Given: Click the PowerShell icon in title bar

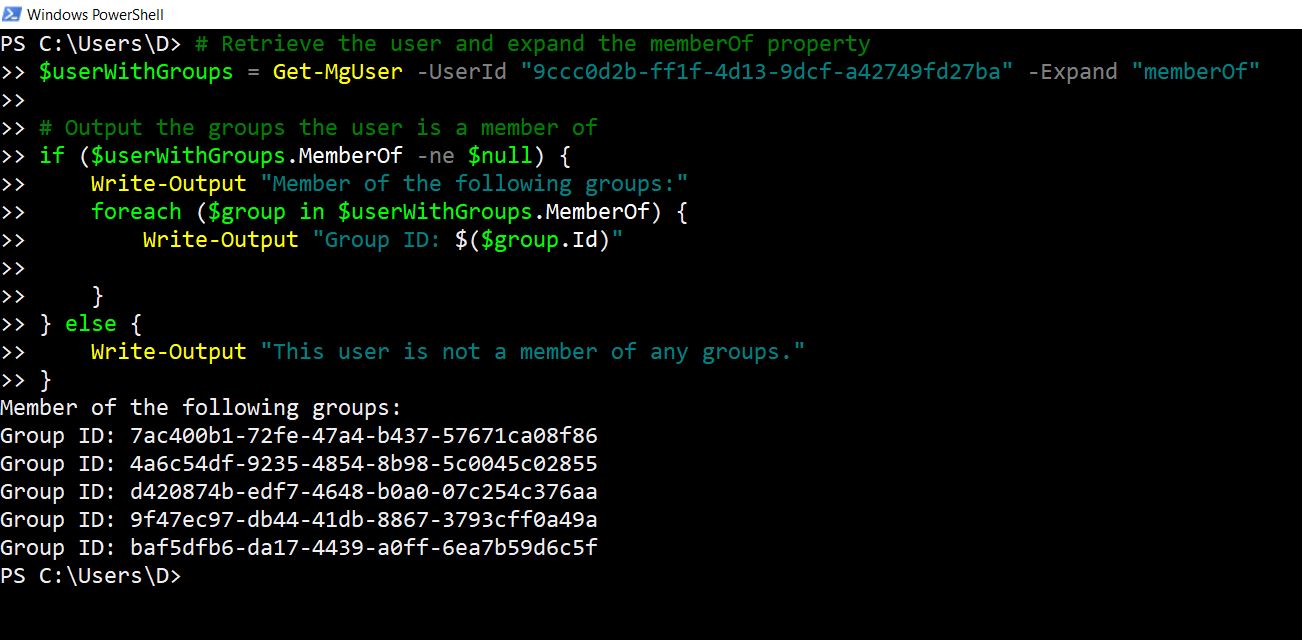Looking at the screenshot, I should (x=11, y=14).
